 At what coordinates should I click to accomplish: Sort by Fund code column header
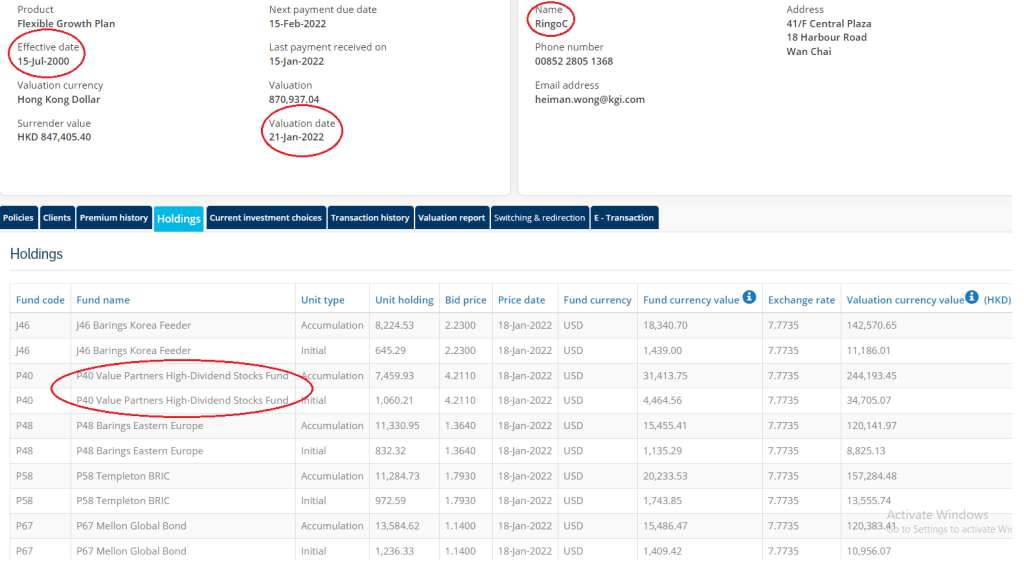[x=40, y=300]
